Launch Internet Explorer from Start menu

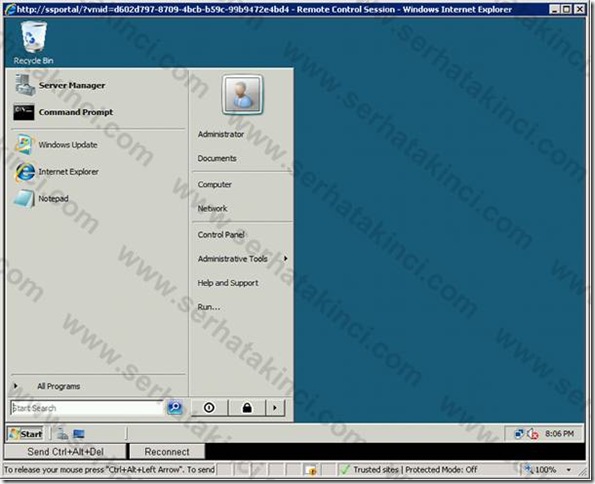click(57, 172)
